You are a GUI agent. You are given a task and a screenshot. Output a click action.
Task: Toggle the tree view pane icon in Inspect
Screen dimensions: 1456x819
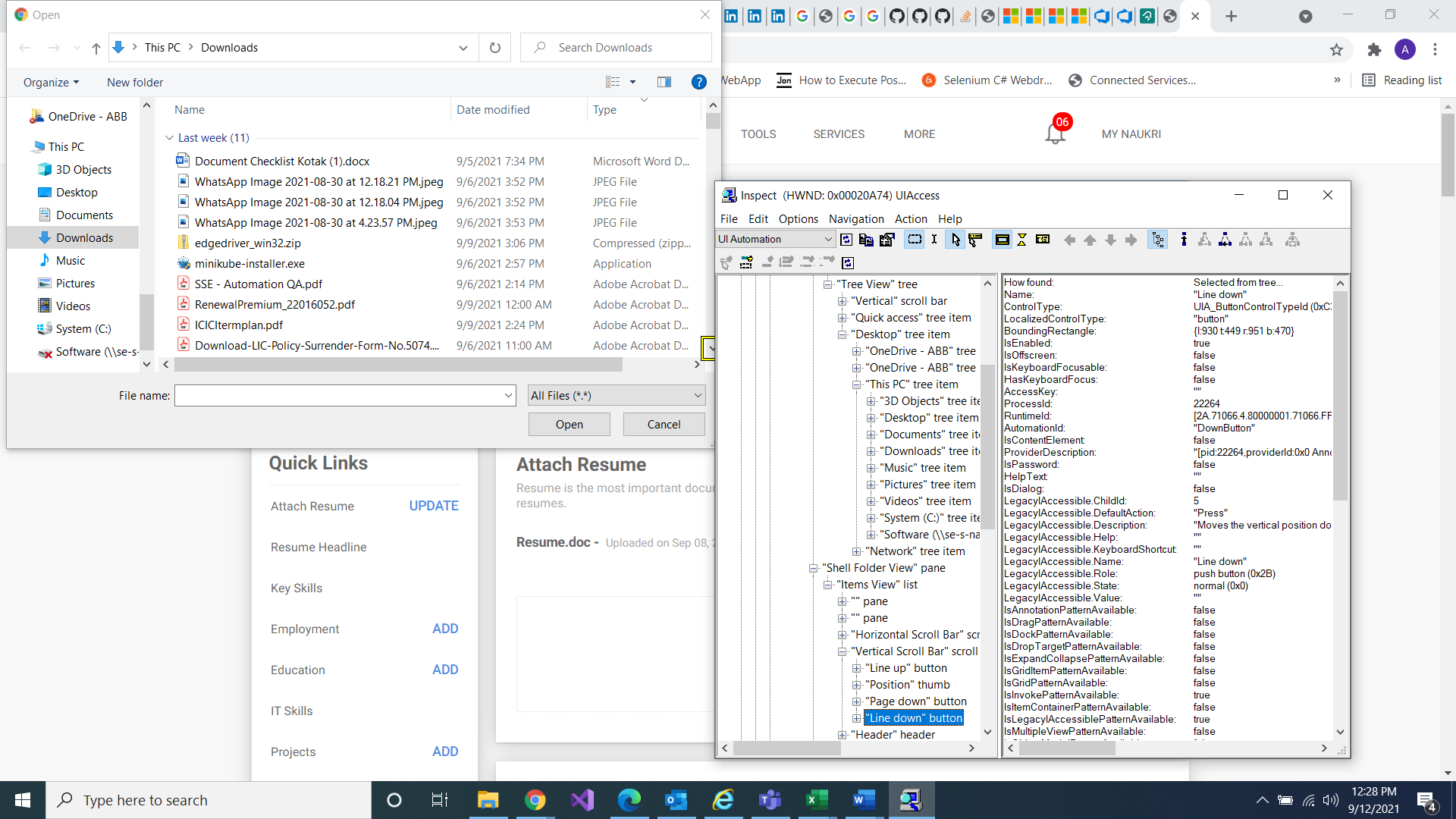tap(1158, 240)
